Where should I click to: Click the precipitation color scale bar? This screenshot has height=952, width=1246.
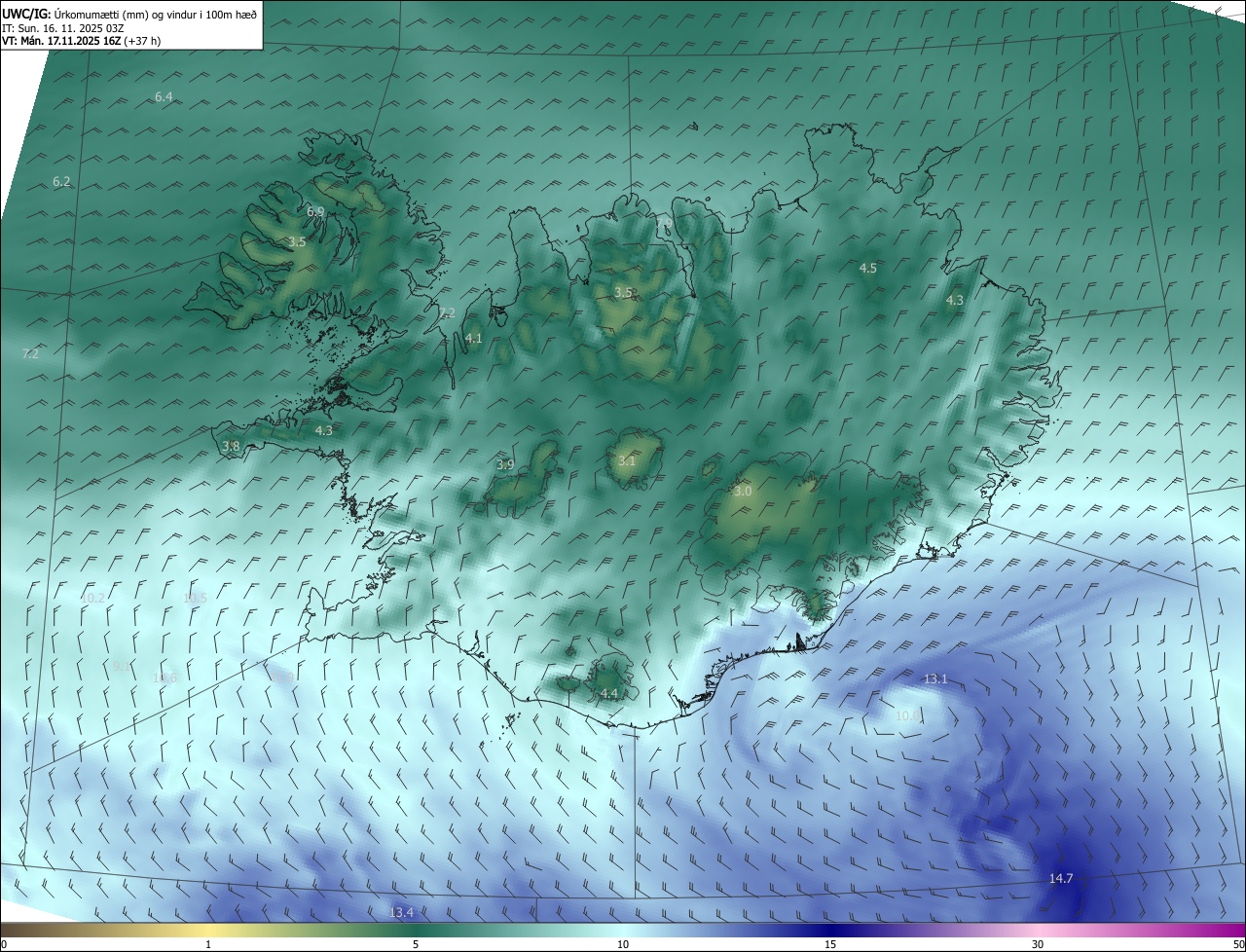click(x=623, y=930)
